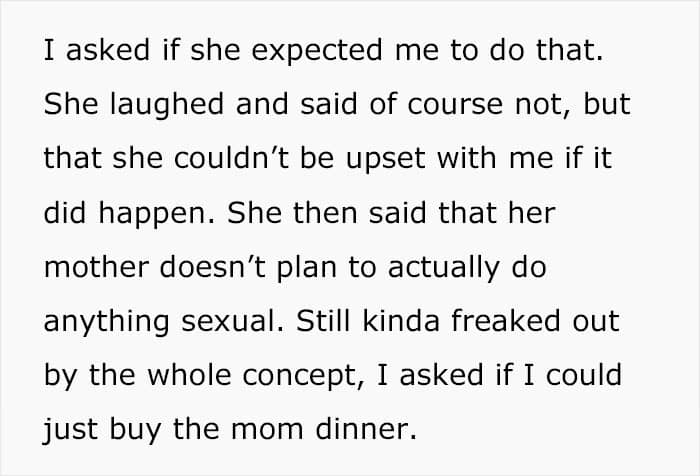Click the word "laughed" in second line
Screen dimensions: 700x476
(167, 105)
